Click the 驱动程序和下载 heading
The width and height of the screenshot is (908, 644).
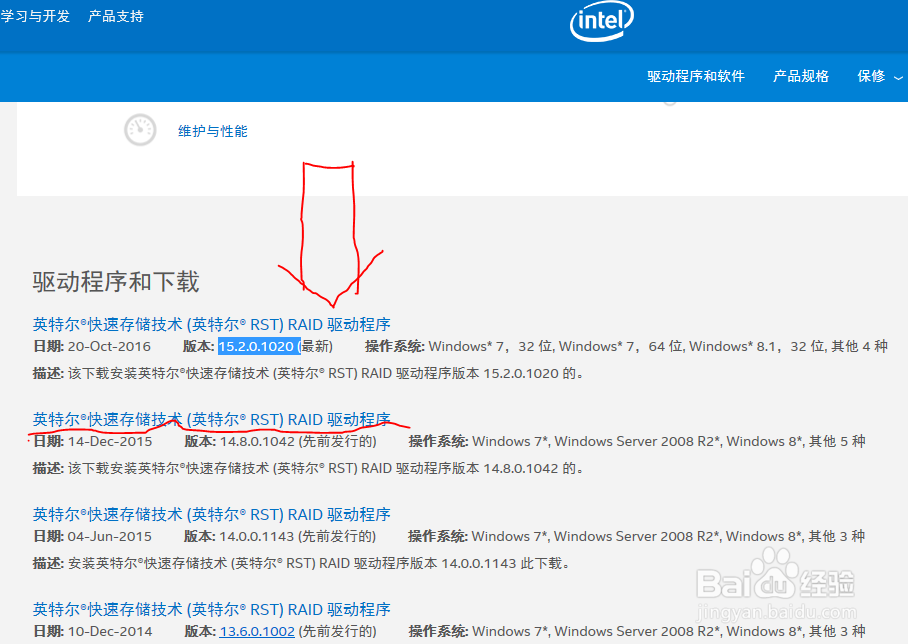coord(116,282)
